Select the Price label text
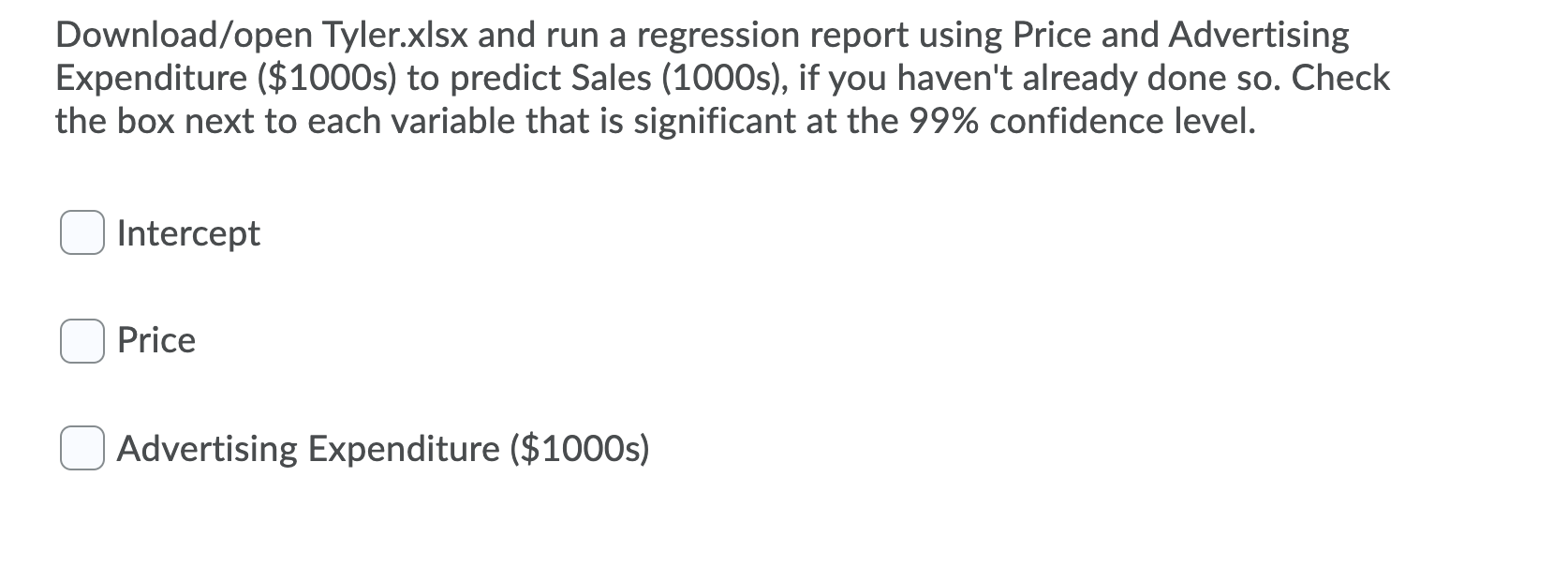The image size is (1568, 581). 155,340
